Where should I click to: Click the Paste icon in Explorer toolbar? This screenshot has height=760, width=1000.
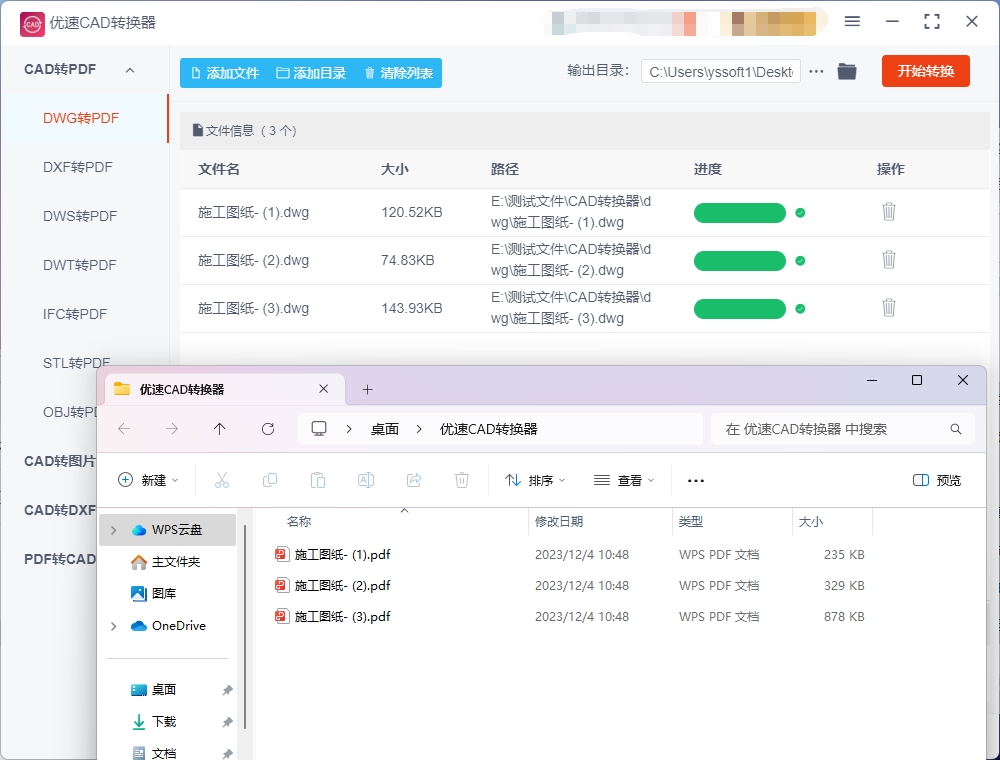point(318,480)
